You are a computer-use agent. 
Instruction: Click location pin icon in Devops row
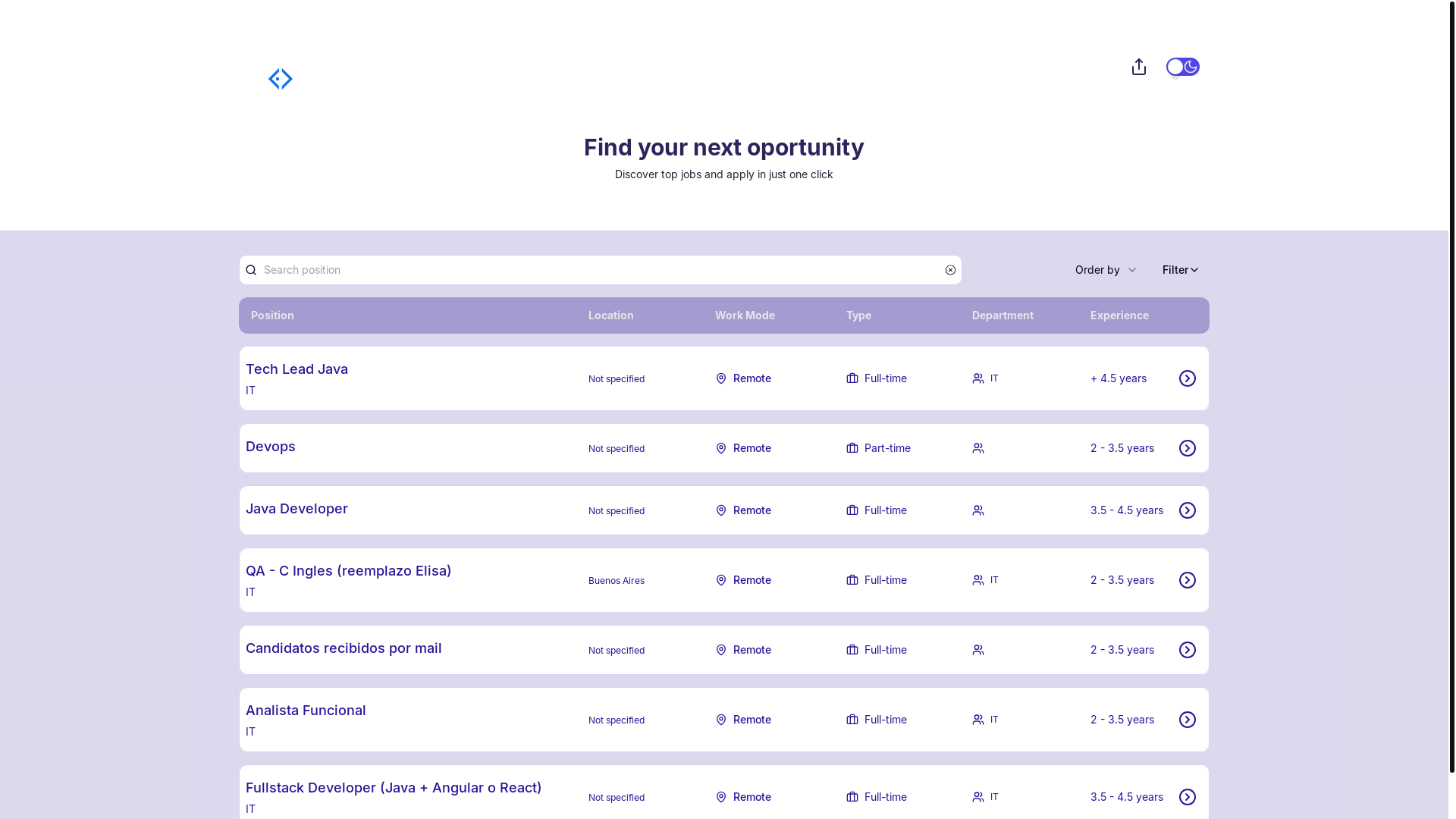point(721,448)
